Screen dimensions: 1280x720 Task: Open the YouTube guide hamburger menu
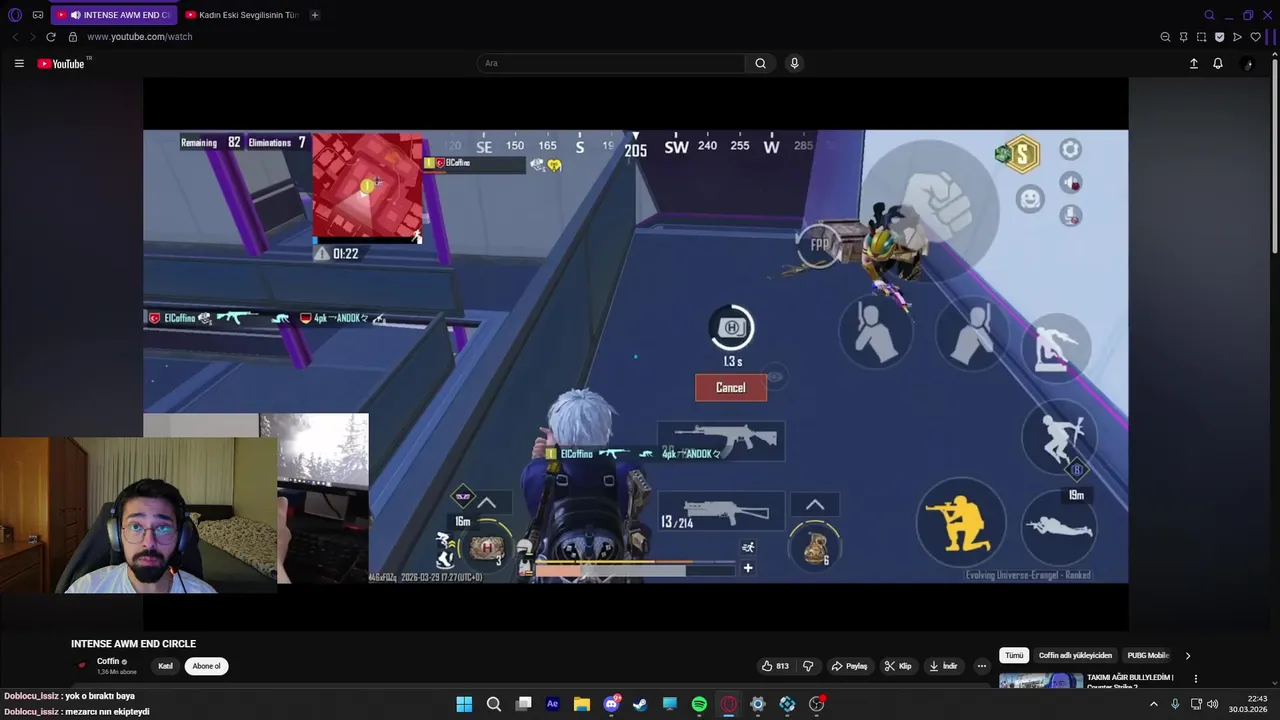19,63
